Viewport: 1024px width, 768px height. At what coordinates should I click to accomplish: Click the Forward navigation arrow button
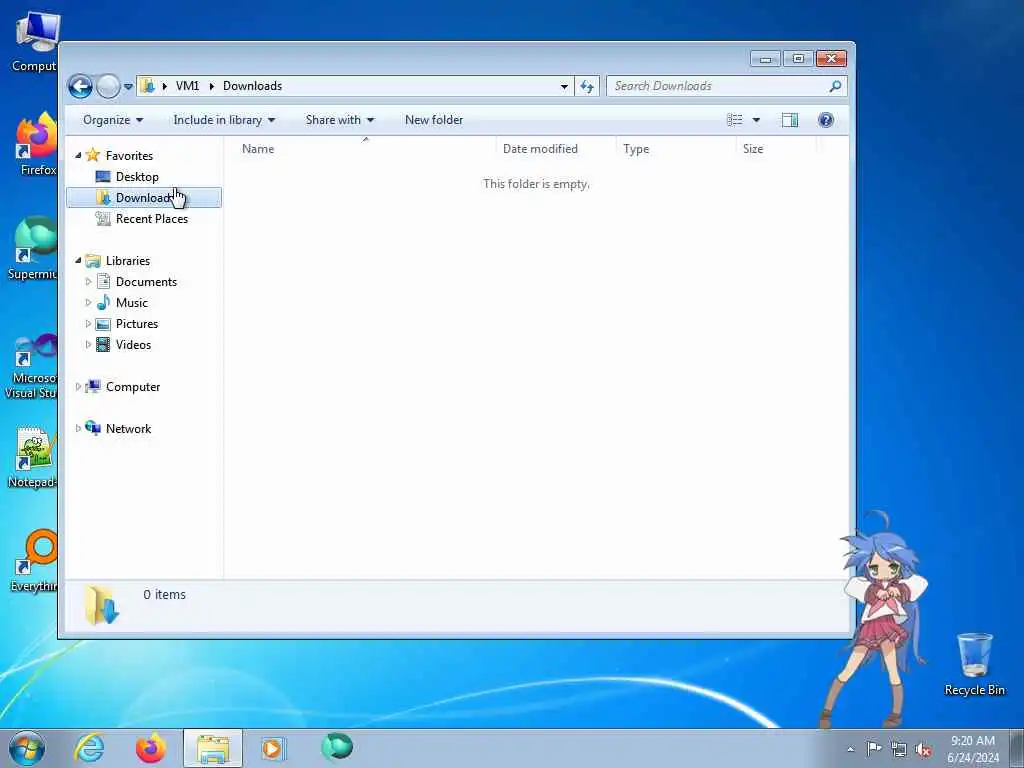(x=108, y=86)
